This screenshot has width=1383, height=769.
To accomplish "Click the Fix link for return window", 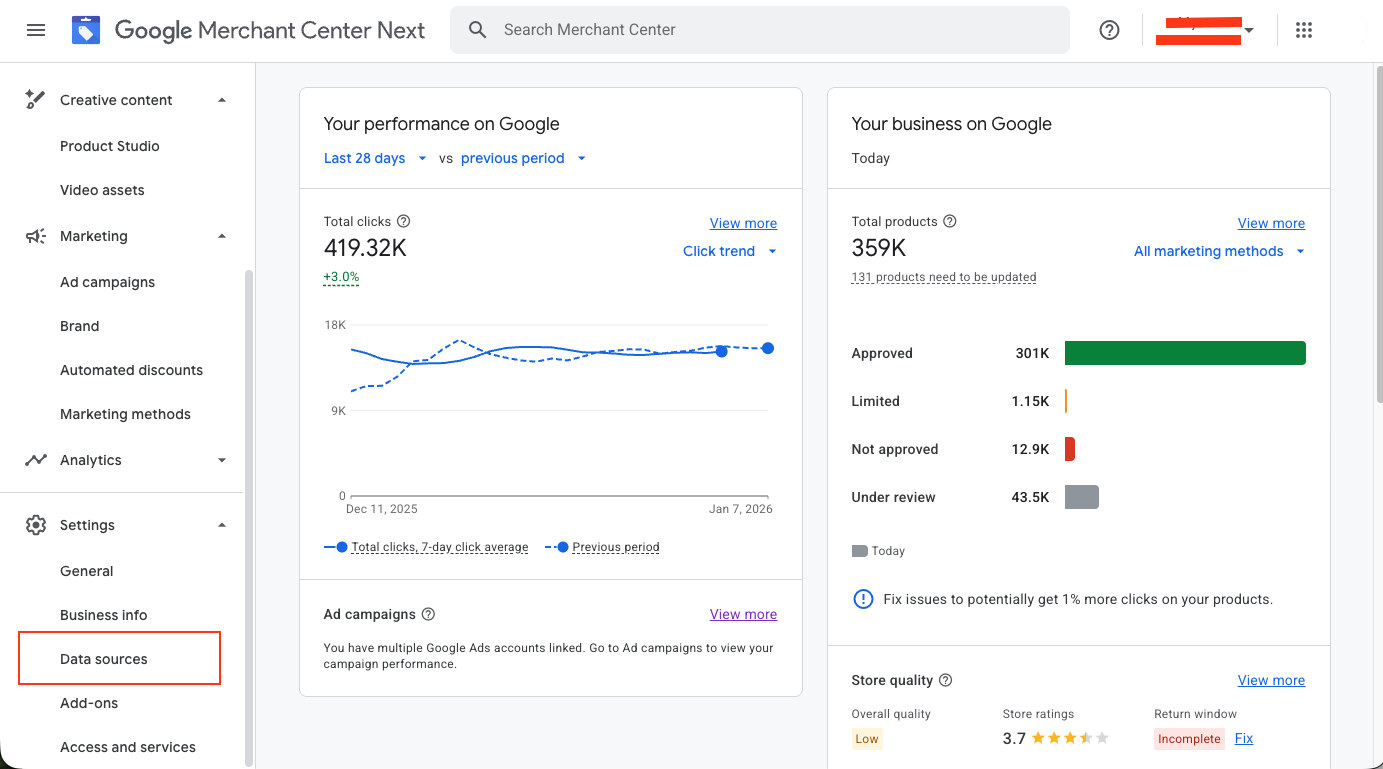I will click(1243, 738).
